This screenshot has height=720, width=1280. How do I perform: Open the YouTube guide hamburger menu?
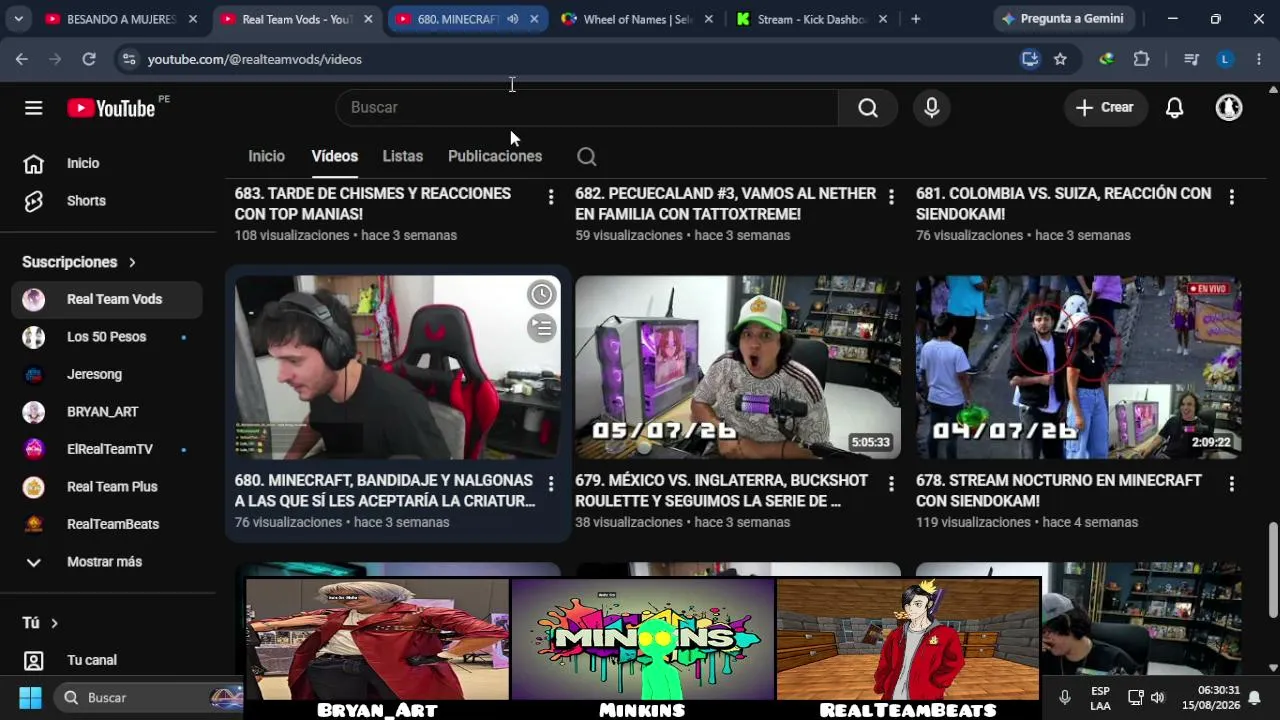coord(34,108)
